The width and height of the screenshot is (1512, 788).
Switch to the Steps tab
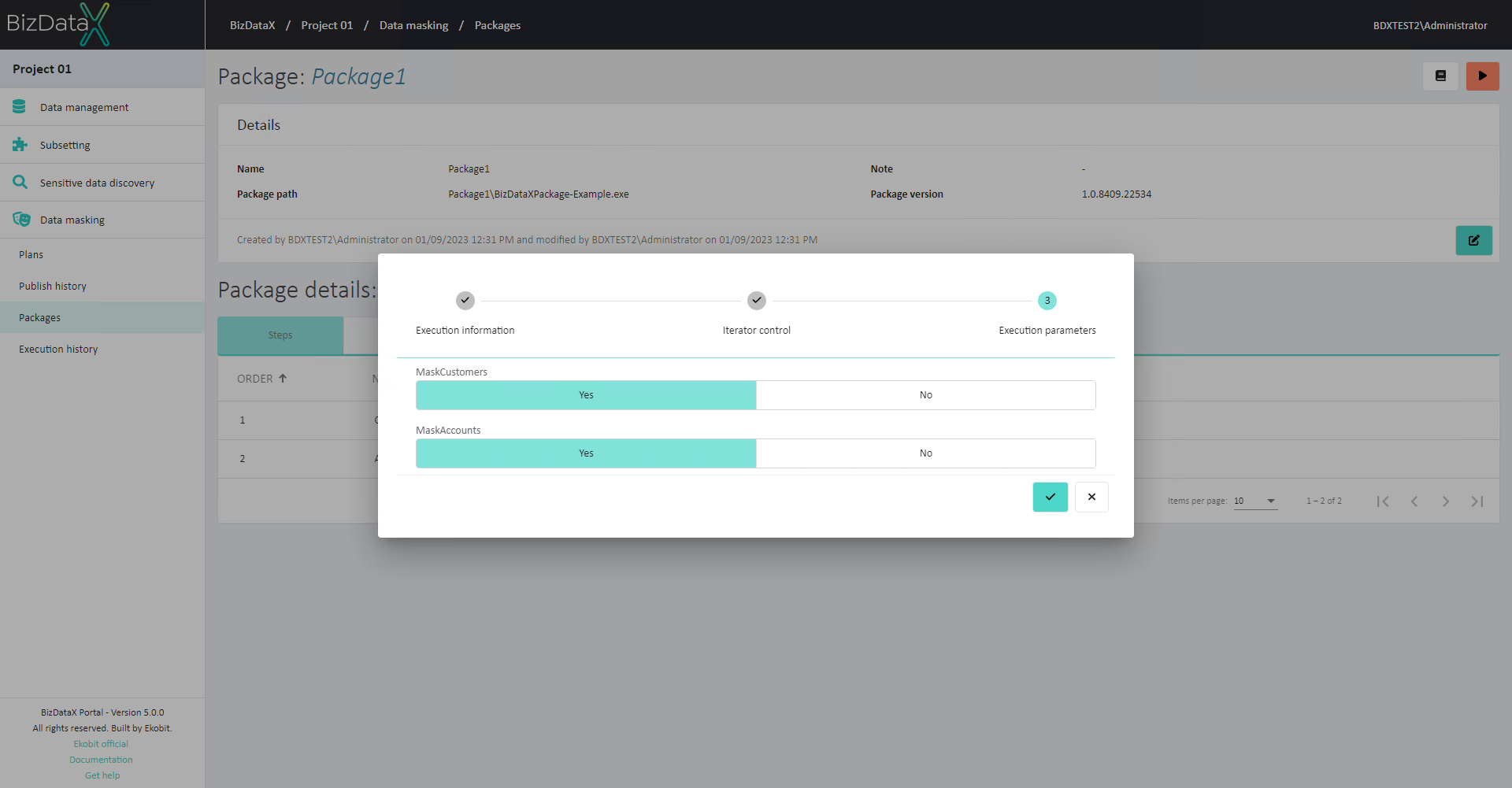(280, 335)
